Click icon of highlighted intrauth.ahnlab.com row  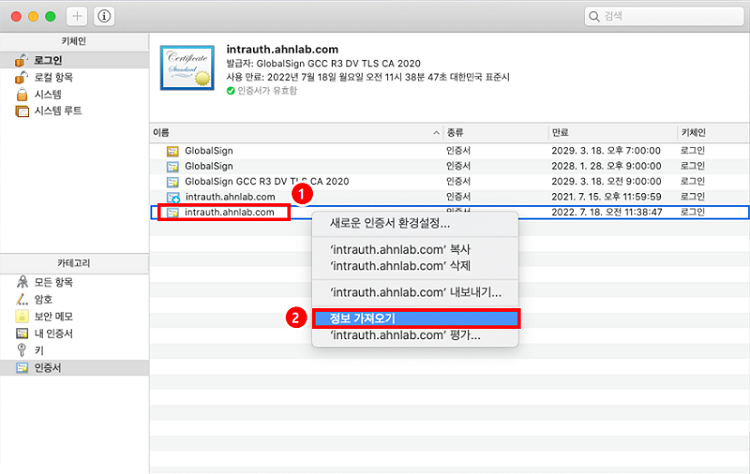tap(172, 212)
